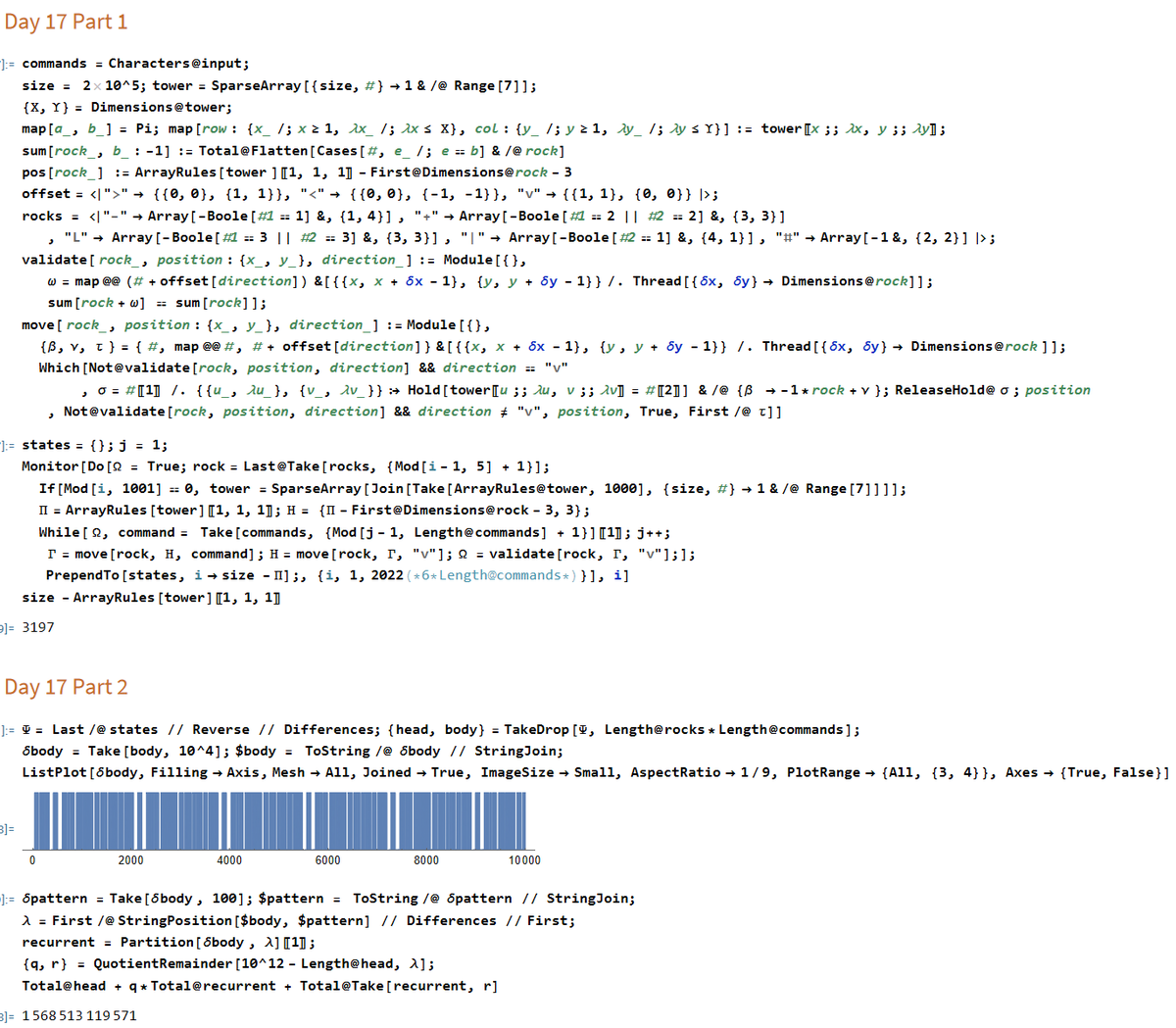Viewport: 1176px width, 1028px height.
Task: Click the line starting 'Which[Not@validate'
Action: [304, 367]
